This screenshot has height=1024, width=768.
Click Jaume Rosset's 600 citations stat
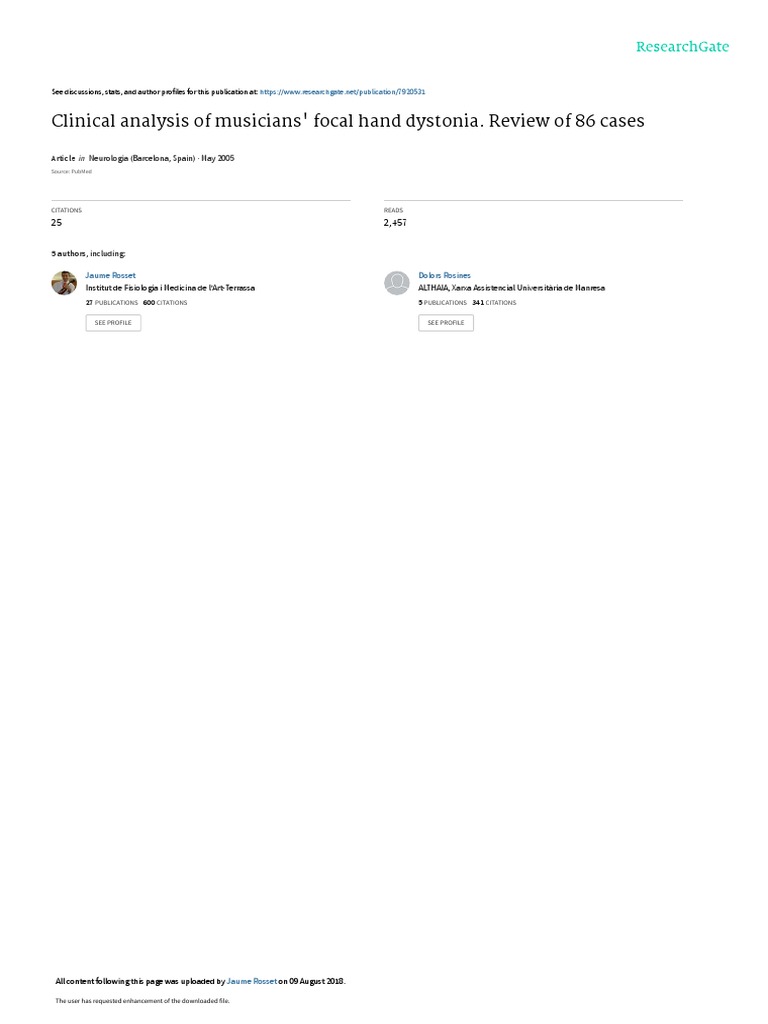165,302
